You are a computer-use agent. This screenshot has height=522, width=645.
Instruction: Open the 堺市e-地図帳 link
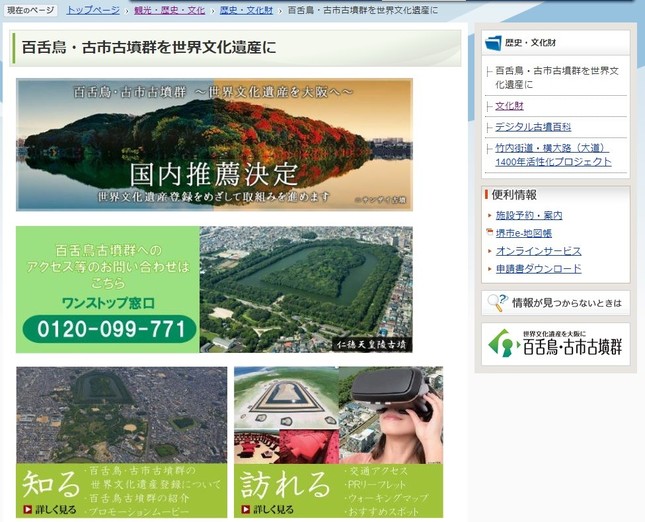point(524,233)
